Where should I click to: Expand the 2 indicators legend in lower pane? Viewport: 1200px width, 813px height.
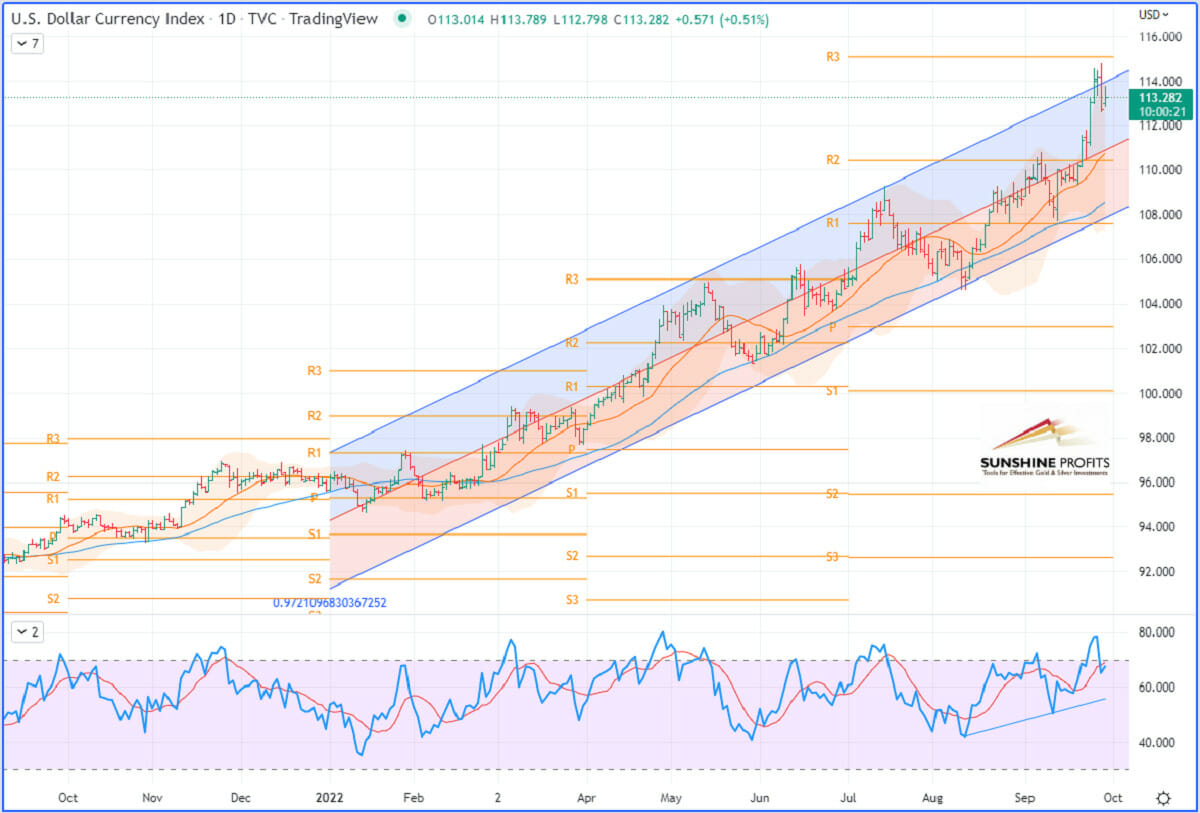tap(27, 631)
